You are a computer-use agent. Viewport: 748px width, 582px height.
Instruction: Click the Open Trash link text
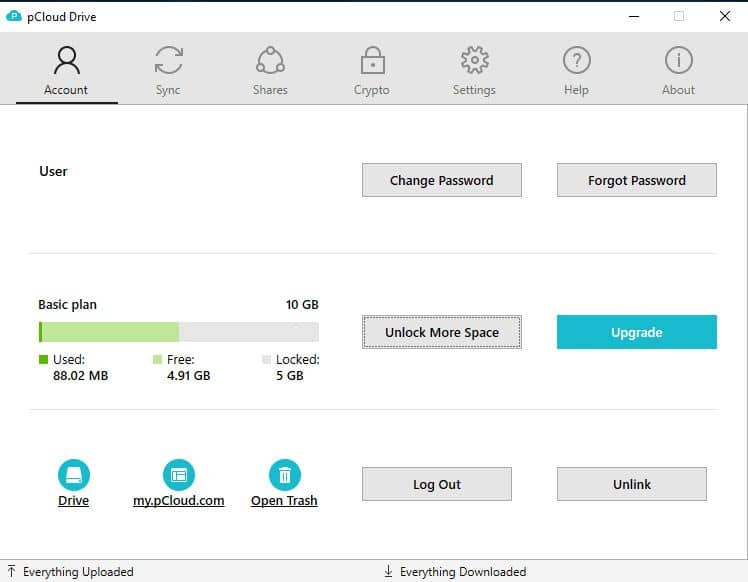pos(284,500)
